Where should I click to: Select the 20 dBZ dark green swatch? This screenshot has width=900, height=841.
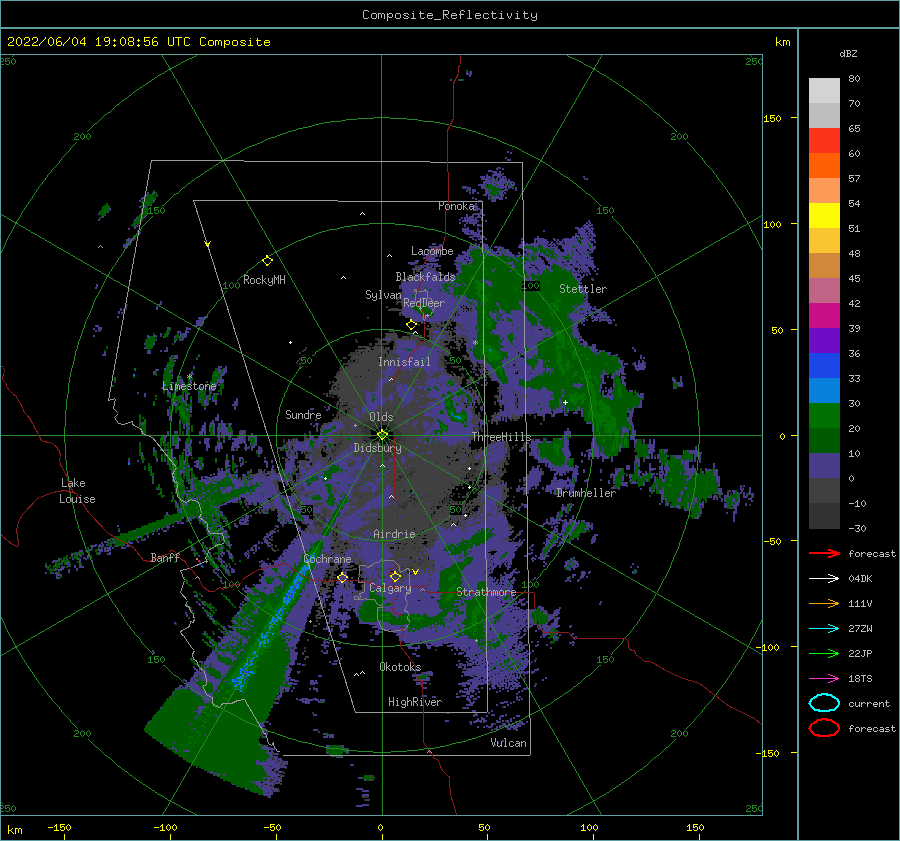[x=824, y=440]
